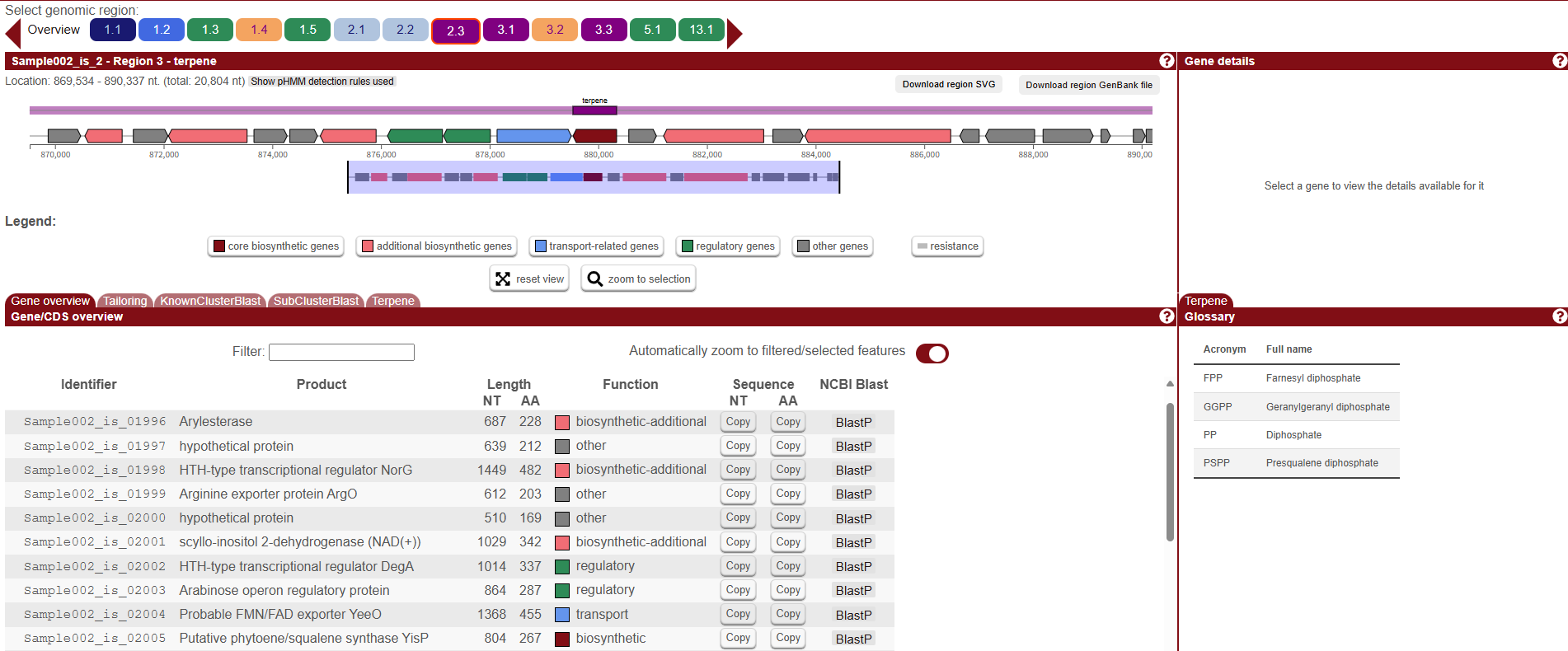This screenshot has width=1568, height=651.
Task: Click into the gene Filter text field
Action: coord(341,353)
